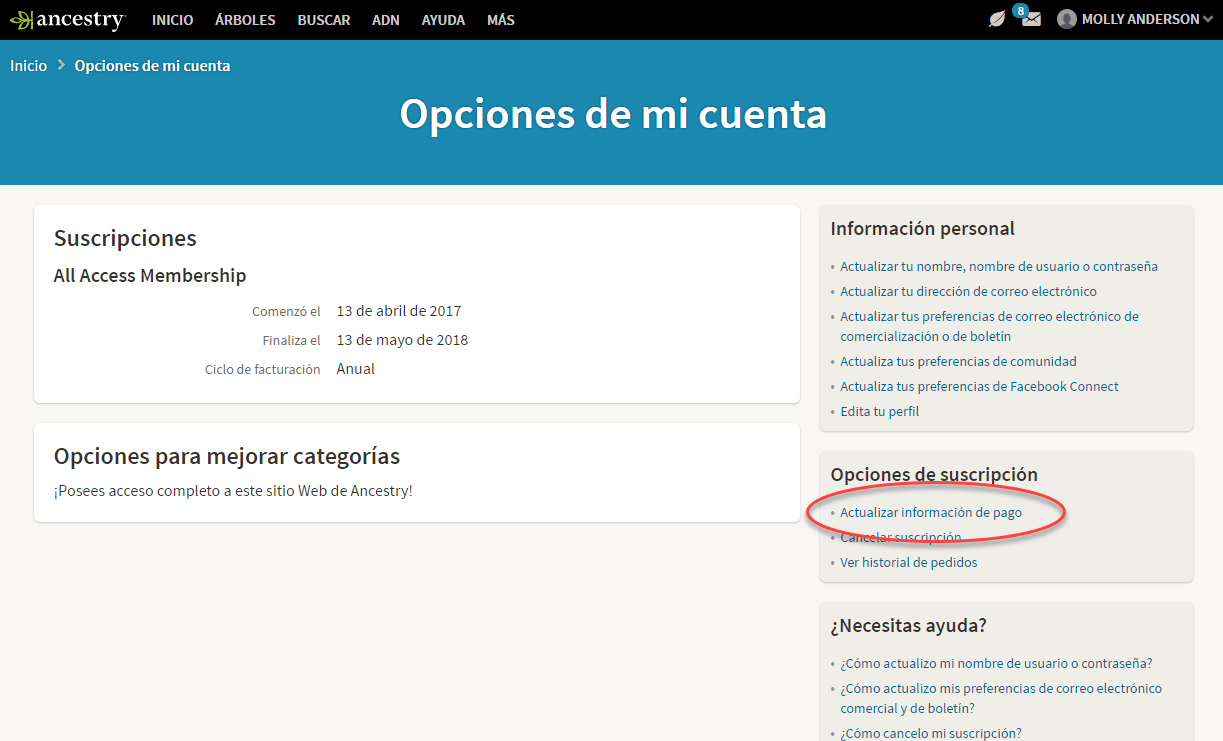Open the ÁRBOLES menu
The height and width of the screenshot is (741, 1223).
pyautogui.click(x=245, y=20)
